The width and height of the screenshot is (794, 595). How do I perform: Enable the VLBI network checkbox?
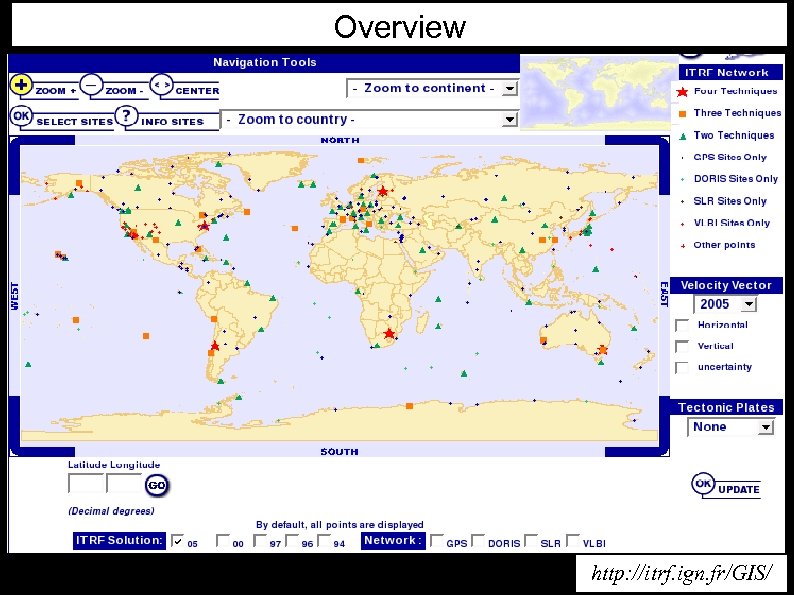[x=573, y=540]
